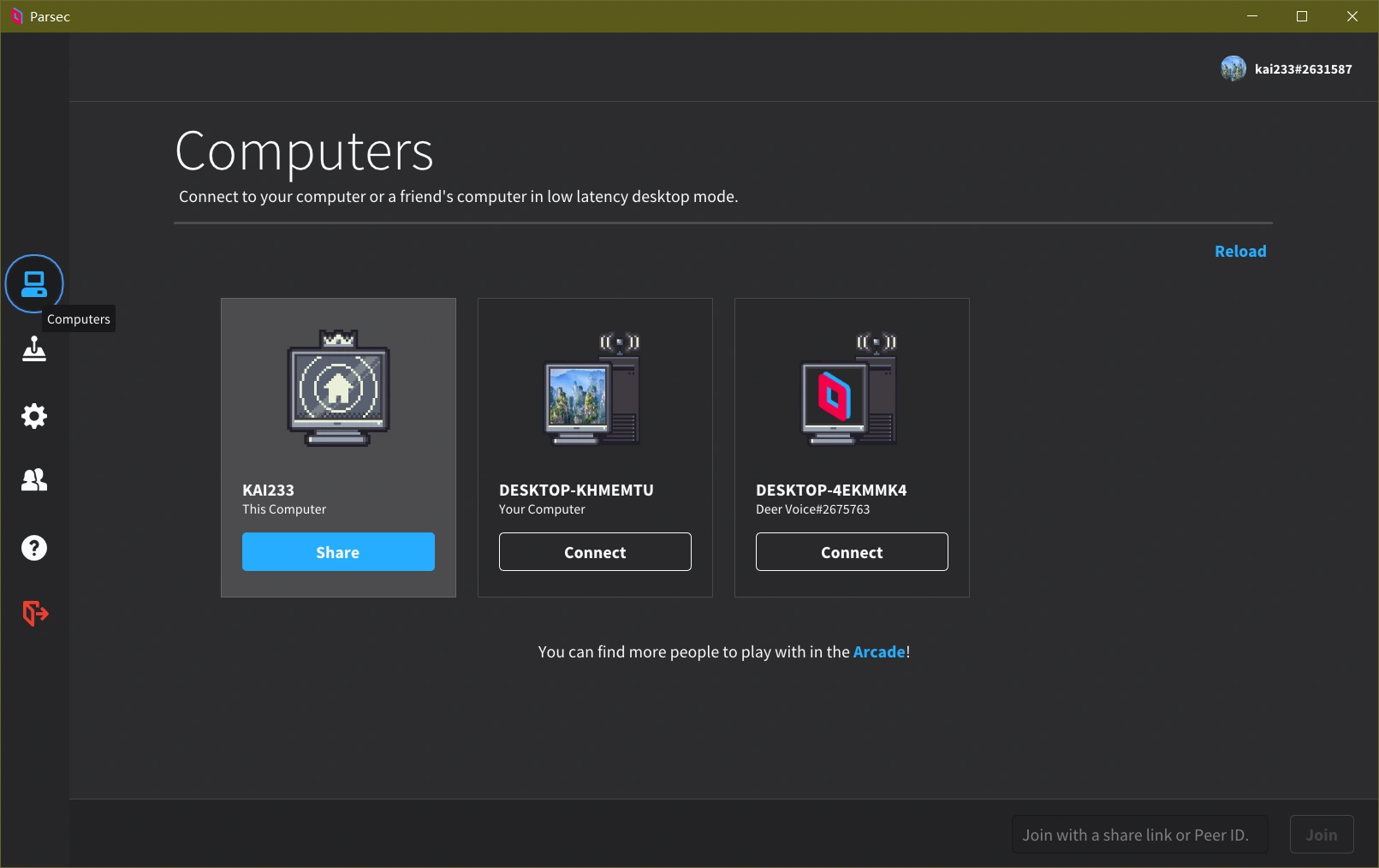Maximize the Parsec window

(1302, 16)
